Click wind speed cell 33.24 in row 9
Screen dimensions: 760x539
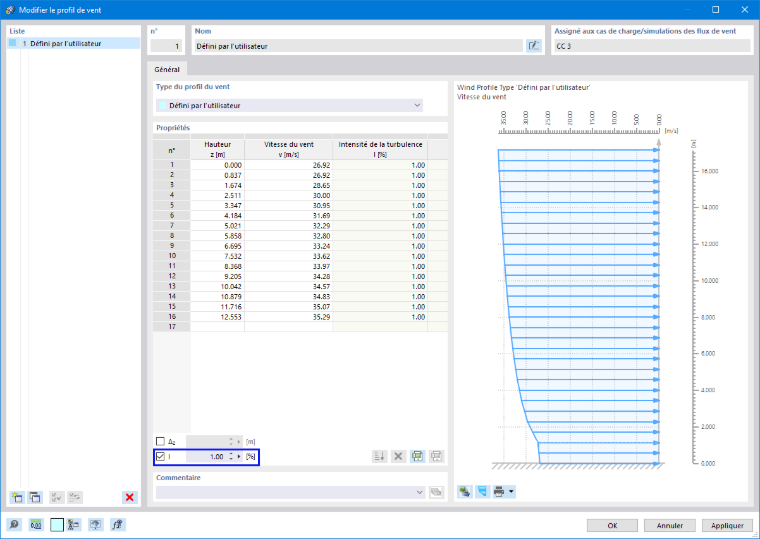[288, 246]
